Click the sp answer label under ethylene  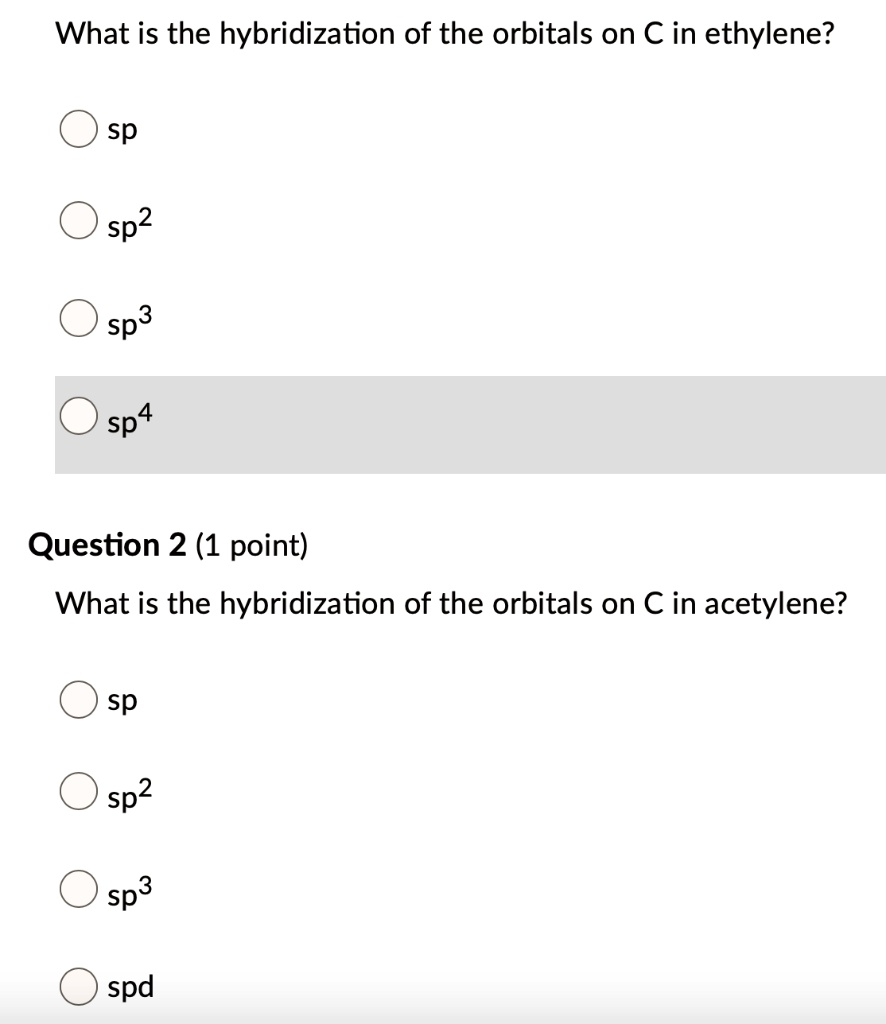(x=122, y=131)
